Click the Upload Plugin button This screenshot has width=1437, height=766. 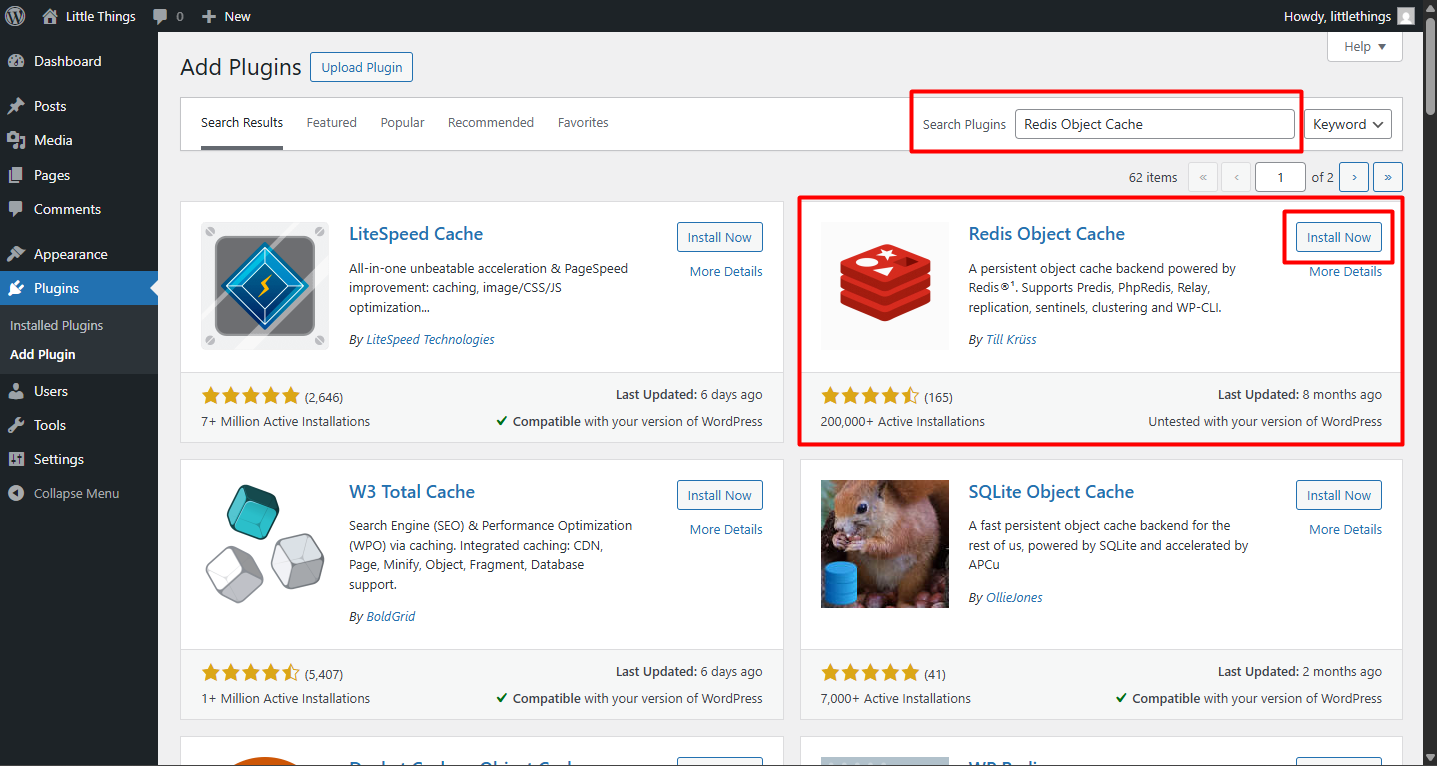coord(361,67)
